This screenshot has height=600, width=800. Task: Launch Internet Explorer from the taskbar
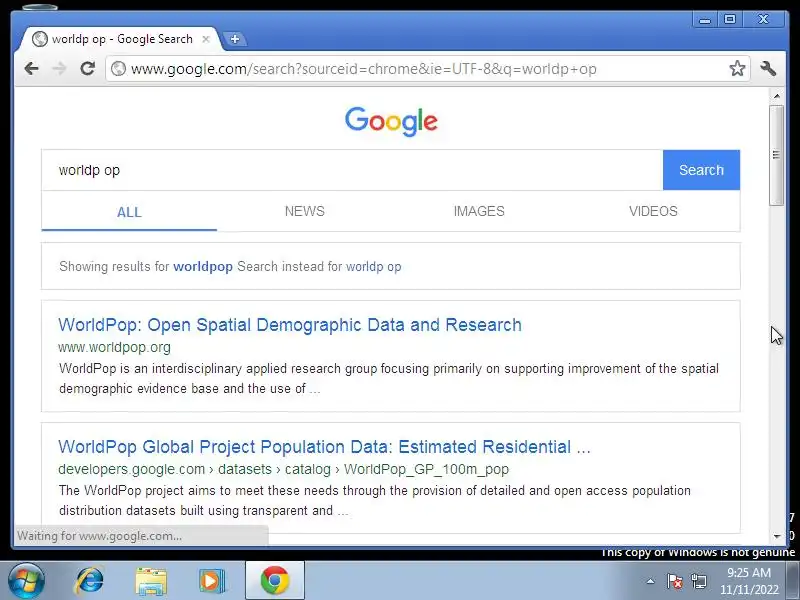click(x=89, y=581)
